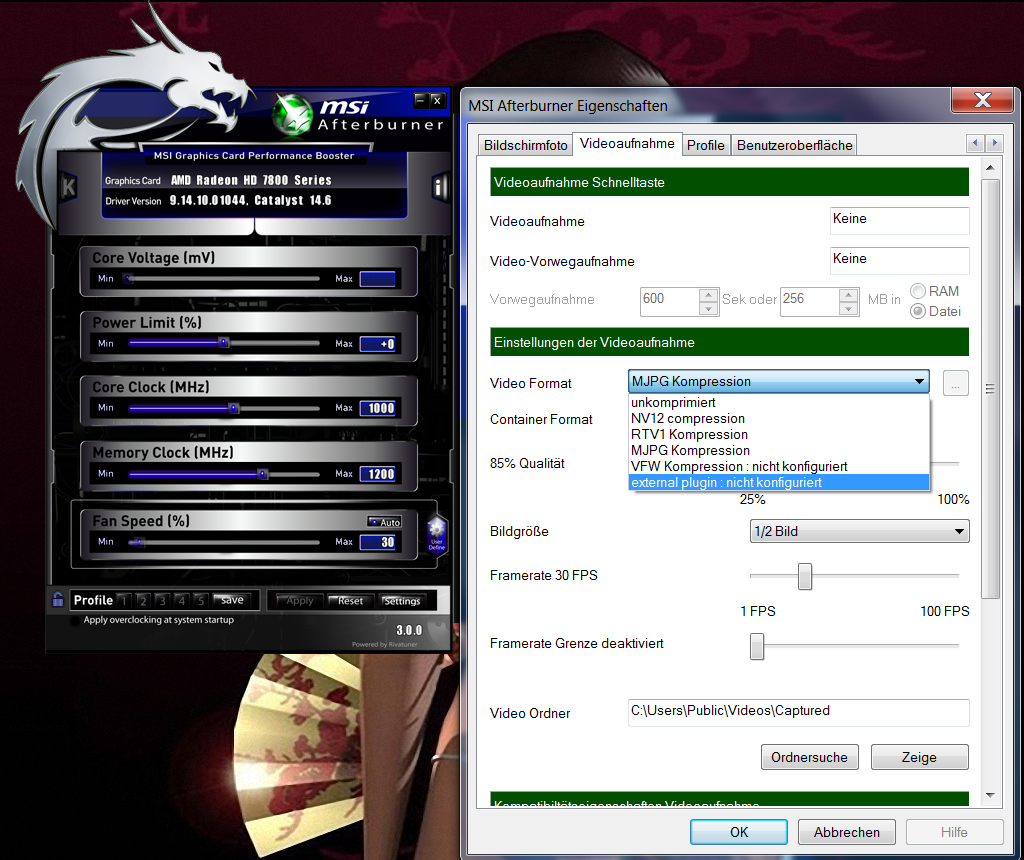Click the vertical scrollbar thumb

(x=990, y=389)
